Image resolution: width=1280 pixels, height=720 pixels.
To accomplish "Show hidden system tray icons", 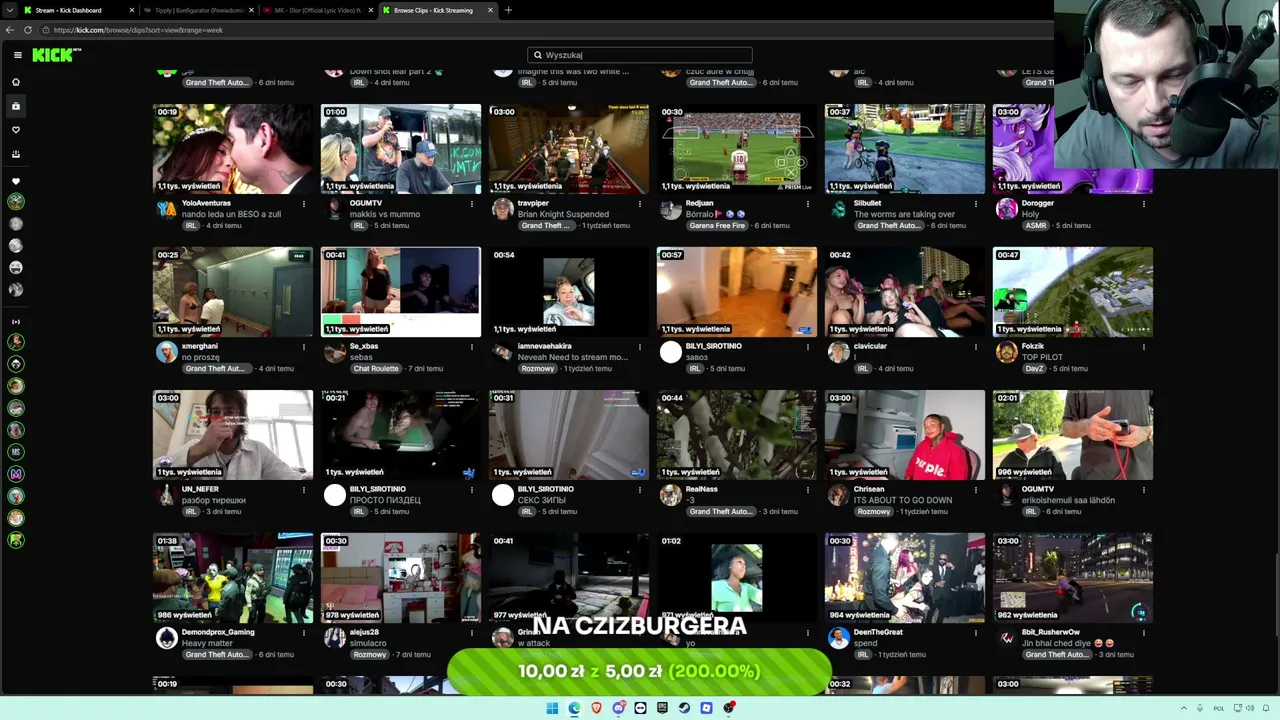I will (1184, 708).
